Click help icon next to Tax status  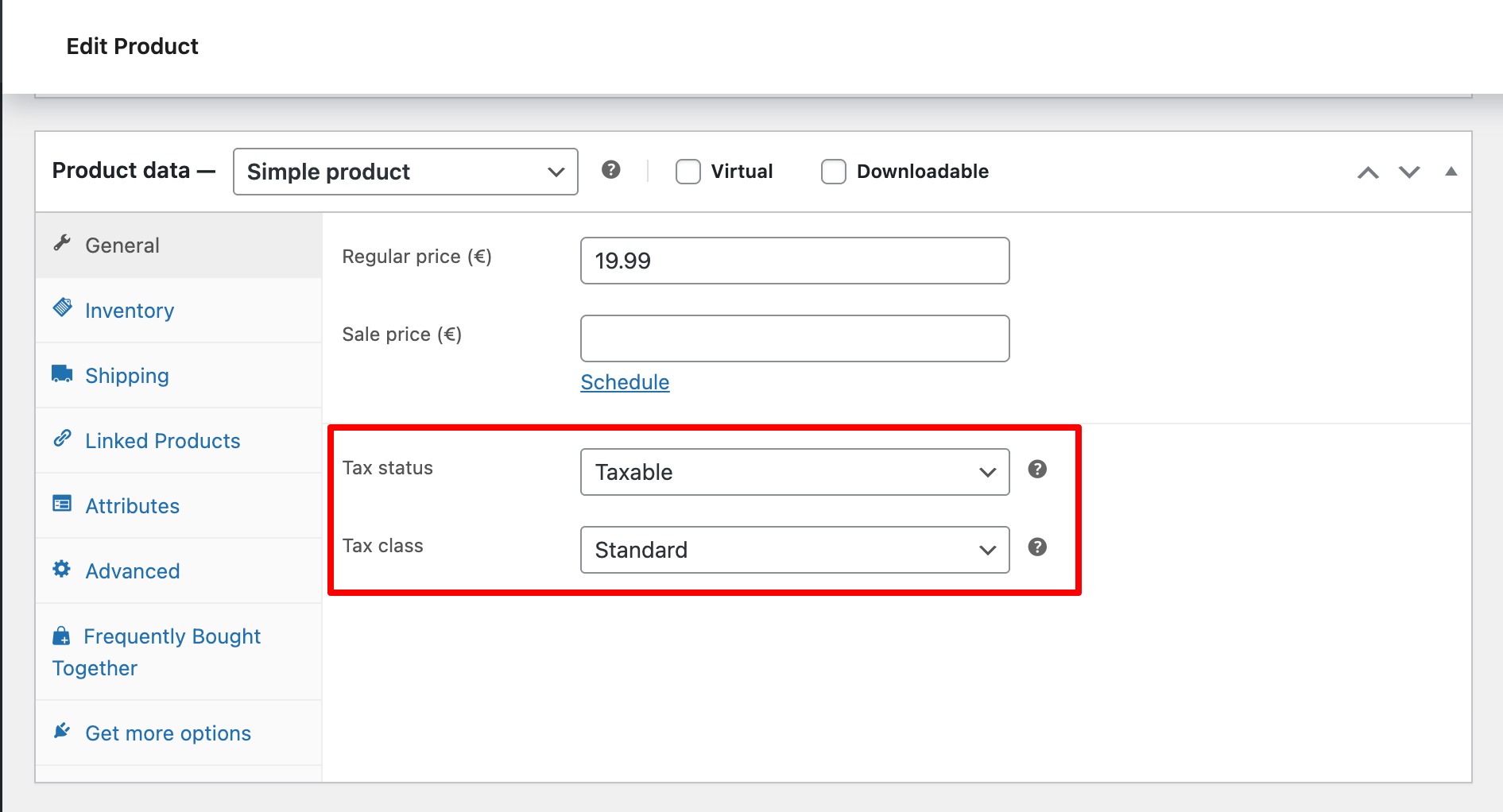[x=1036, y=470]
